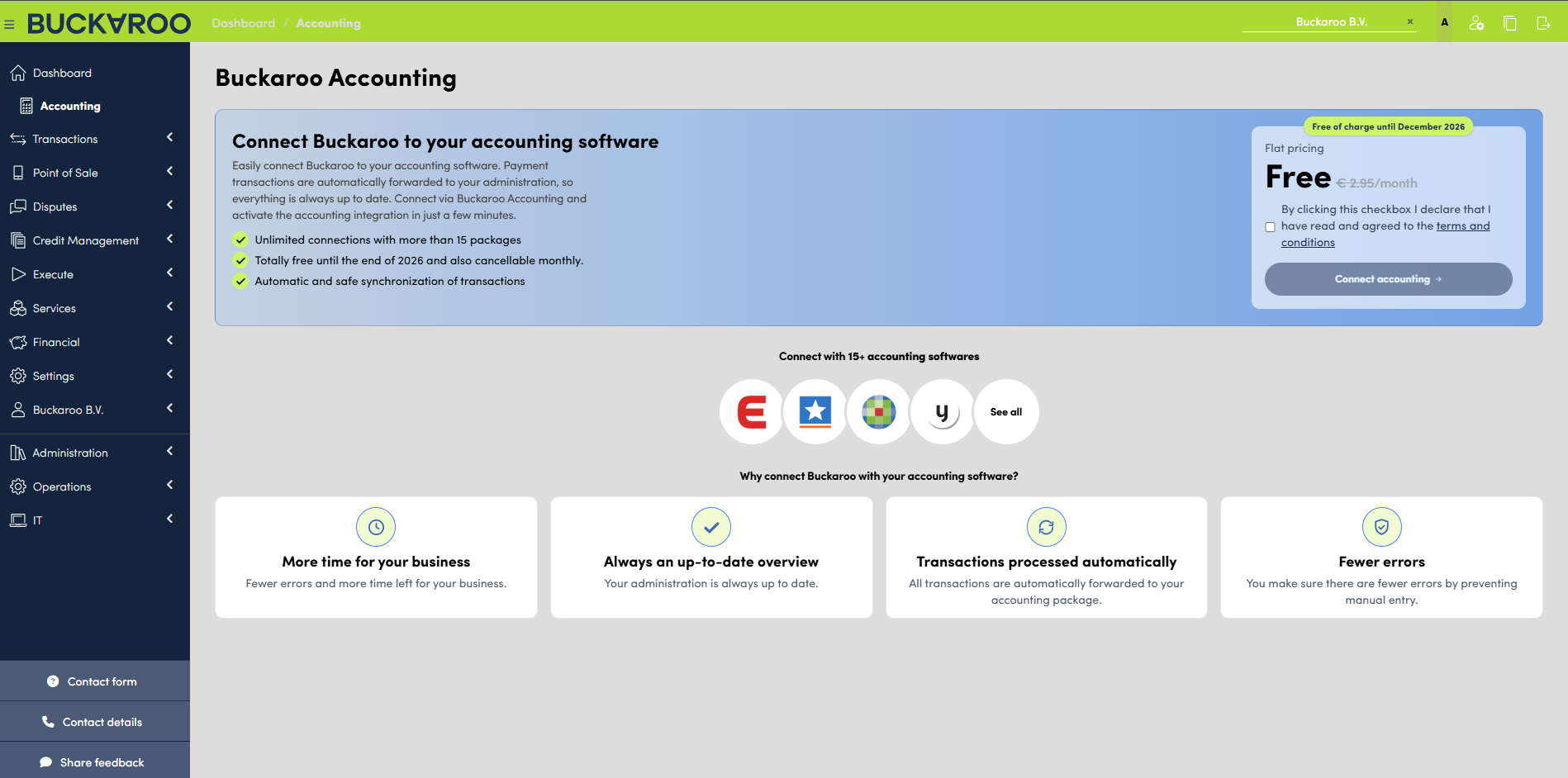This screenshot has height=778, width=1568.
Task: Click the avatar letter A in header
Action: coord(1444,22)
